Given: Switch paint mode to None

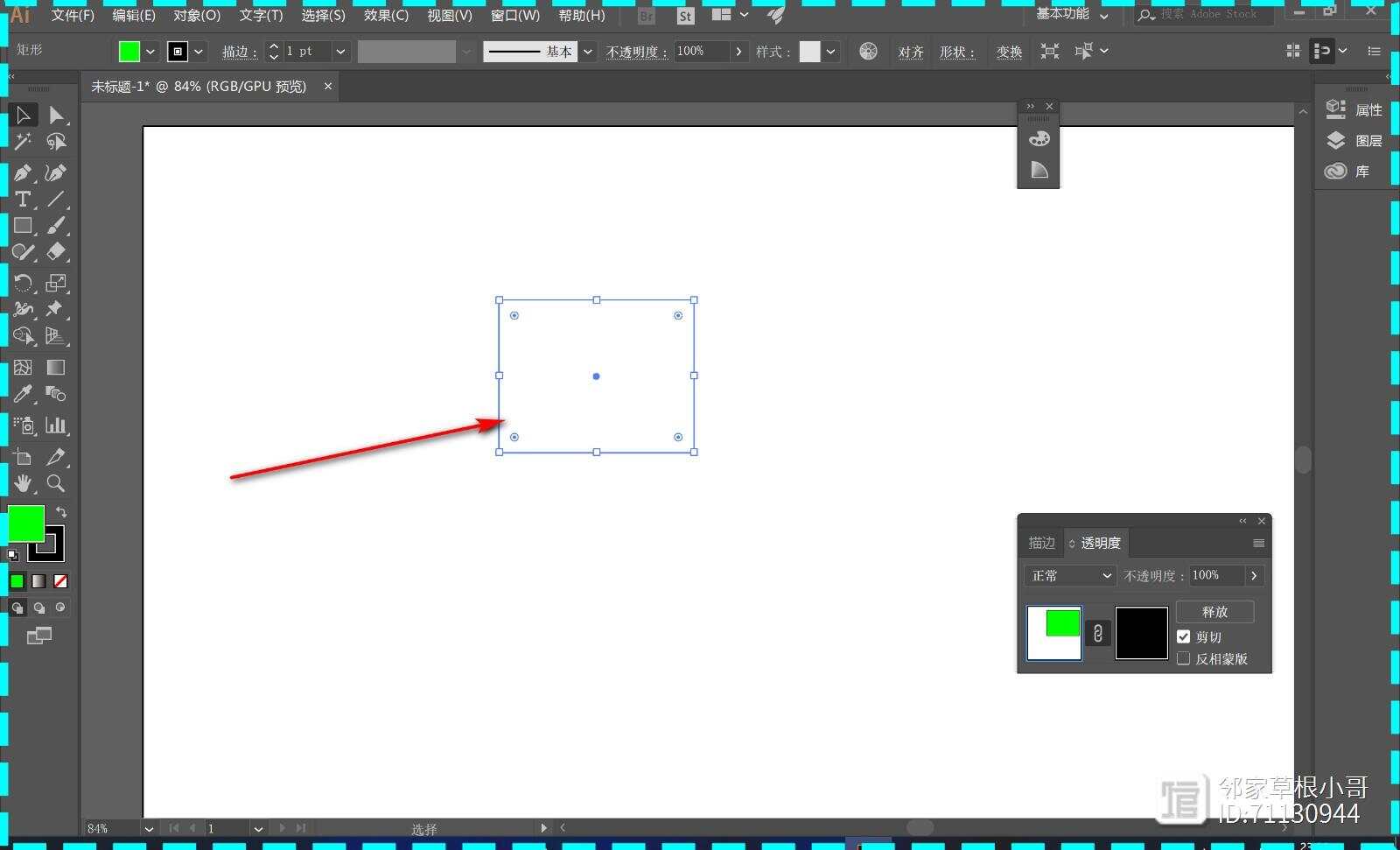Looking at the screenshot, I should tap(60, 581).
